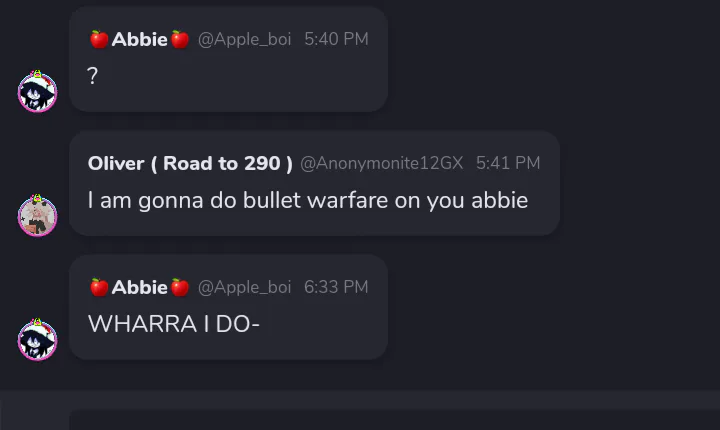Click the apple emoji after the last Abbie name
This screenshot has width=720, height=430.
pos(180,288)
